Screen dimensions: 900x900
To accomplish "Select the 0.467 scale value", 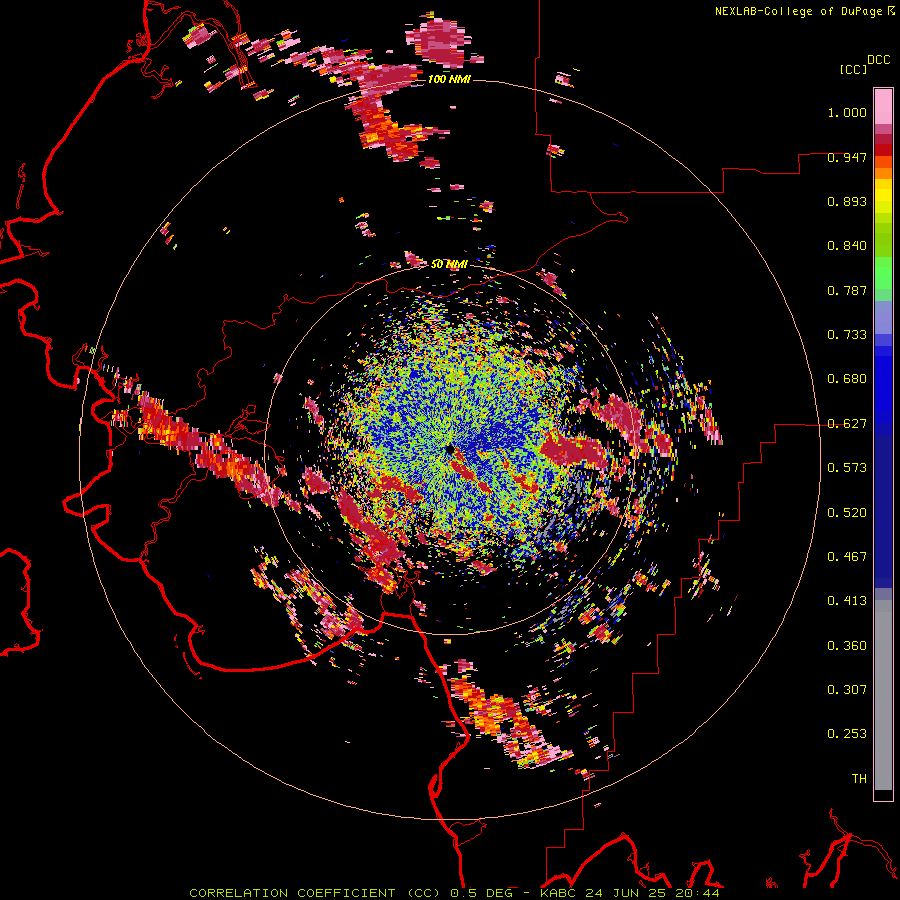I will [x=847, y=557].
